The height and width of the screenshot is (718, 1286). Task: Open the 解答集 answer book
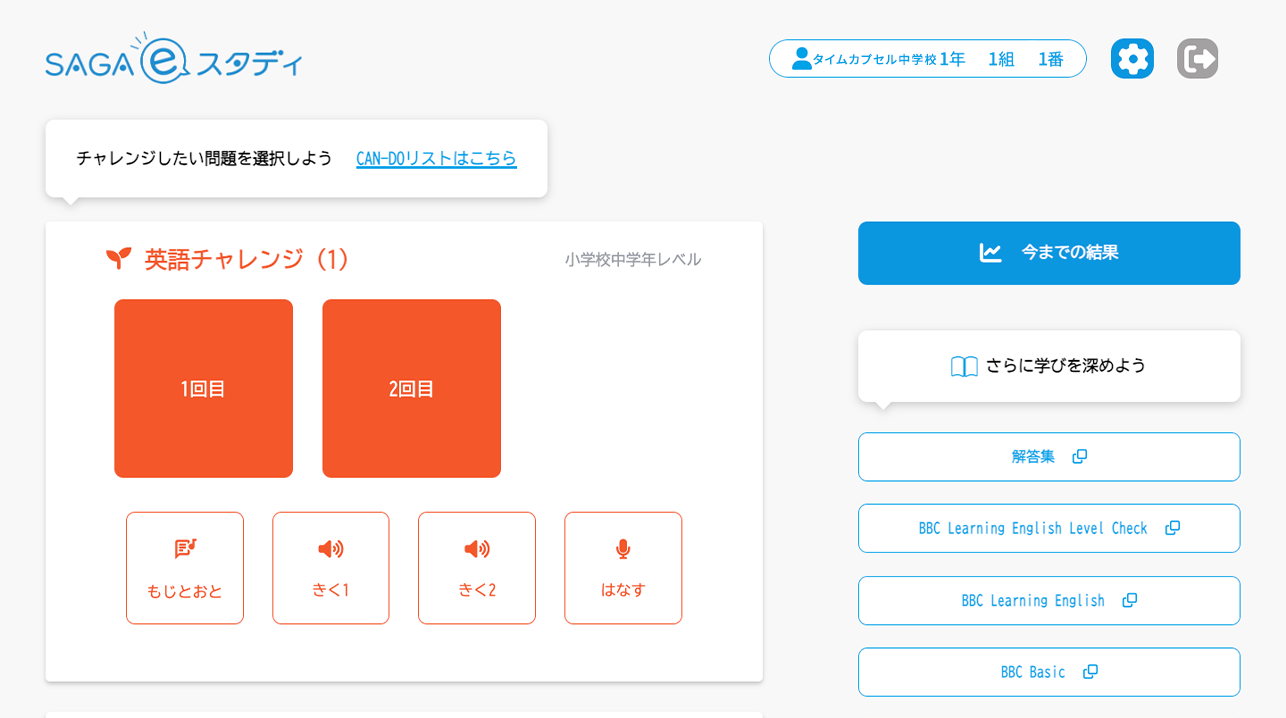pyautogui.click(x=1033, y=457)
